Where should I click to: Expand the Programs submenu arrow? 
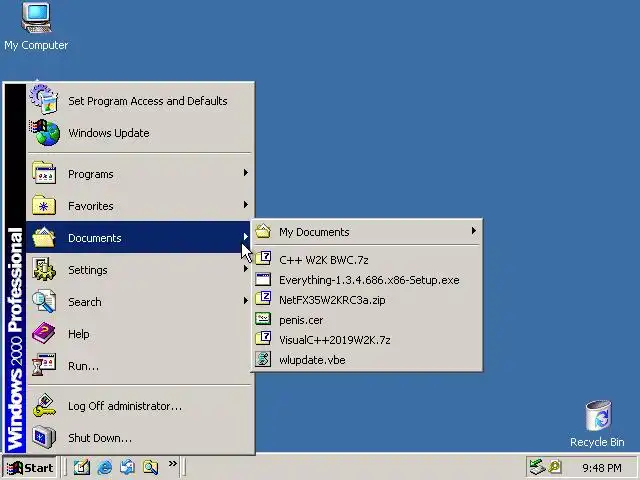point(245,173)
